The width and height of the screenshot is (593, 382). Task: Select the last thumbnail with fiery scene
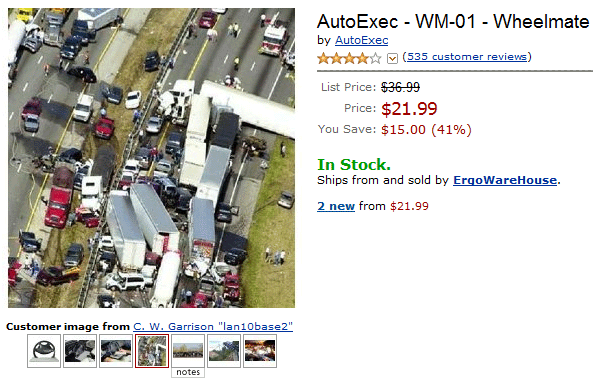tap(260, 351)
